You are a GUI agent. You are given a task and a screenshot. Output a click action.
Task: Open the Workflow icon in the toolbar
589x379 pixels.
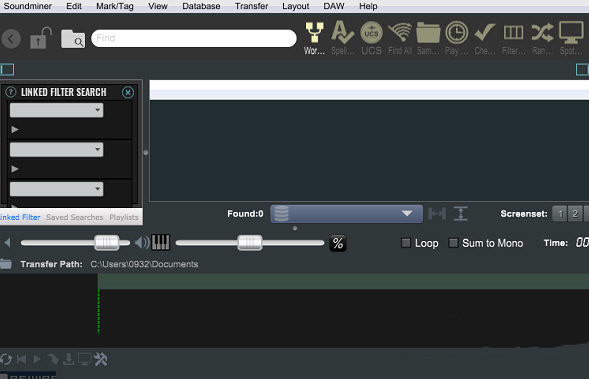314,38
